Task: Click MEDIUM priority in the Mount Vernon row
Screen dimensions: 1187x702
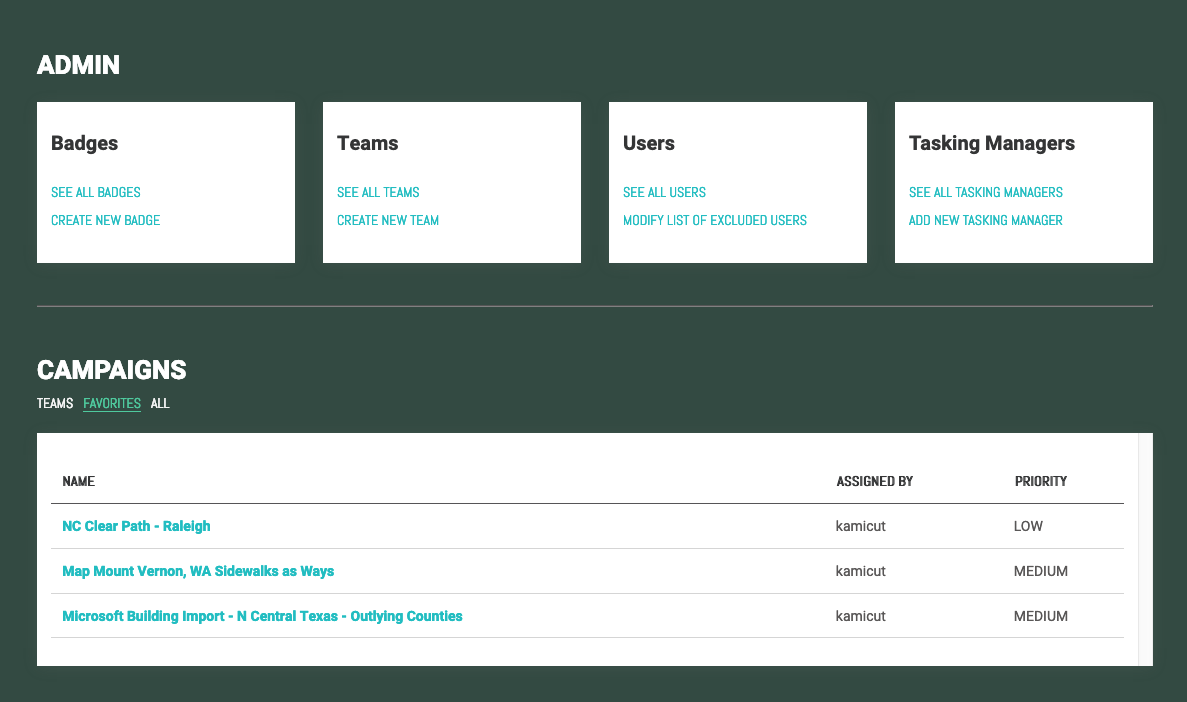Action: click(1041, 571)
